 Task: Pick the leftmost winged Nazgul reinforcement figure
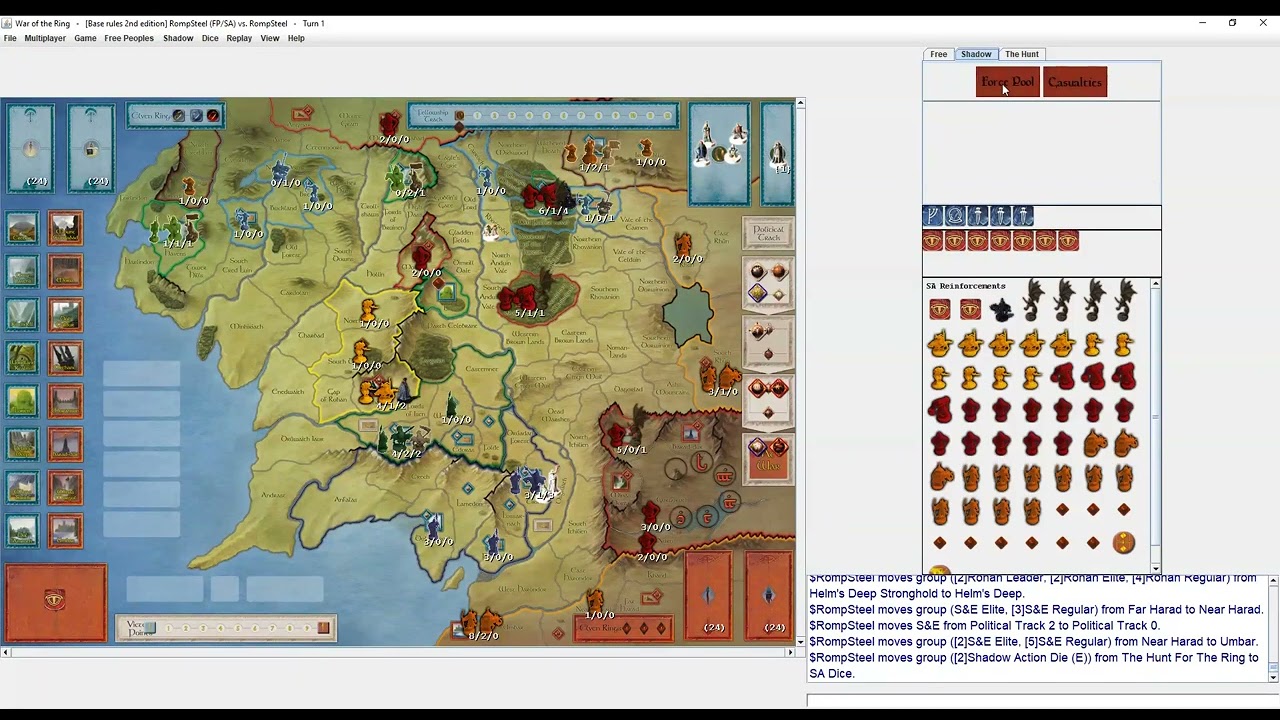(x=1032, y=300)
